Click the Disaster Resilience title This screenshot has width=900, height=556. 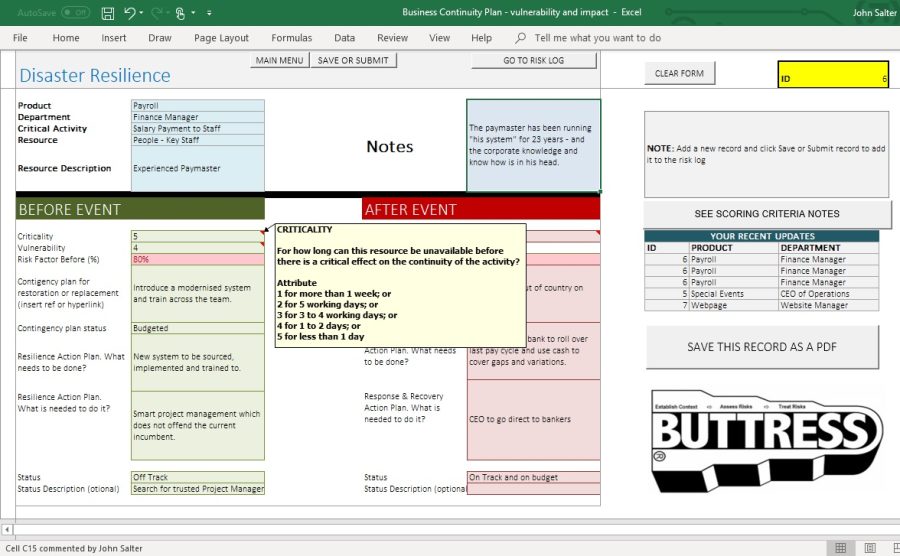point(95,75)
